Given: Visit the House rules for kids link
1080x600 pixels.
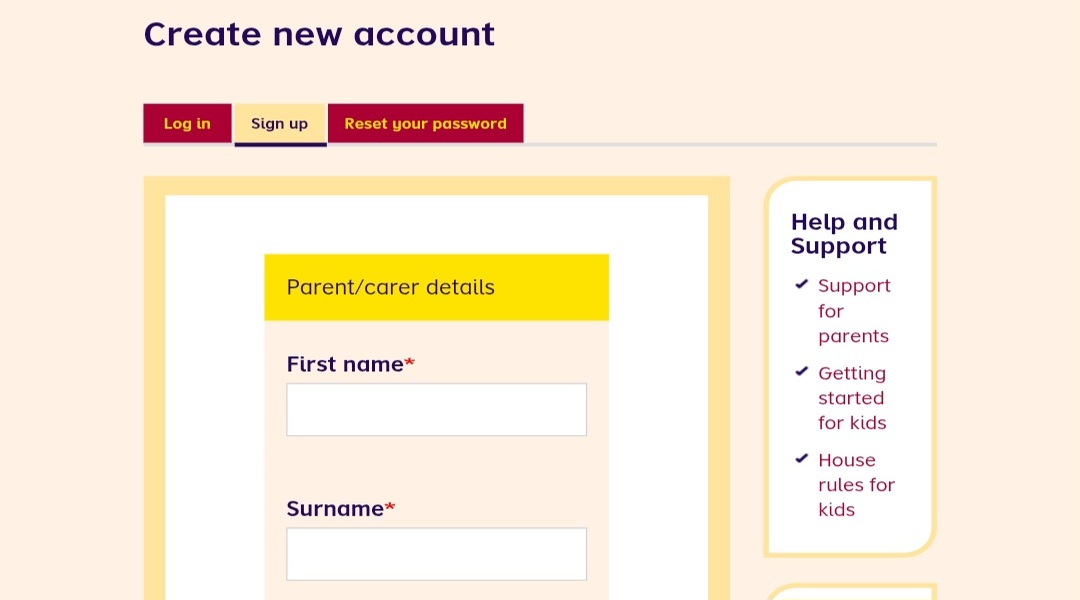Looking at the screenshot, I should [x=856, y=485].
